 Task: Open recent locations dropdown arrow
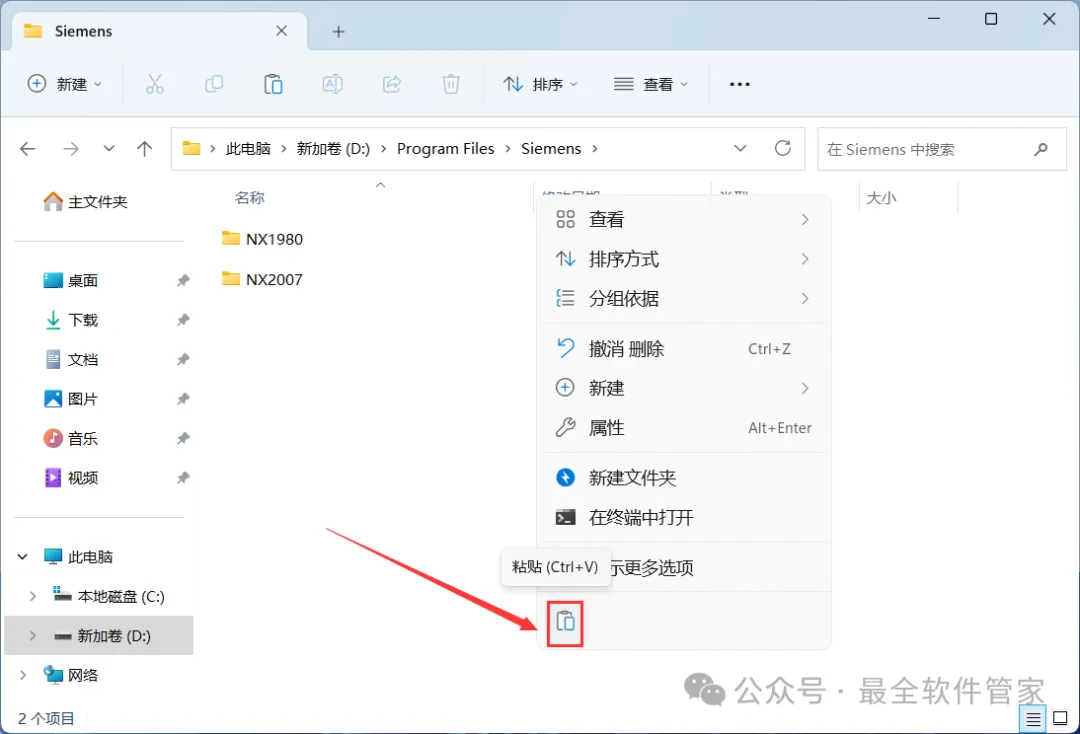(x=109, y=149)
